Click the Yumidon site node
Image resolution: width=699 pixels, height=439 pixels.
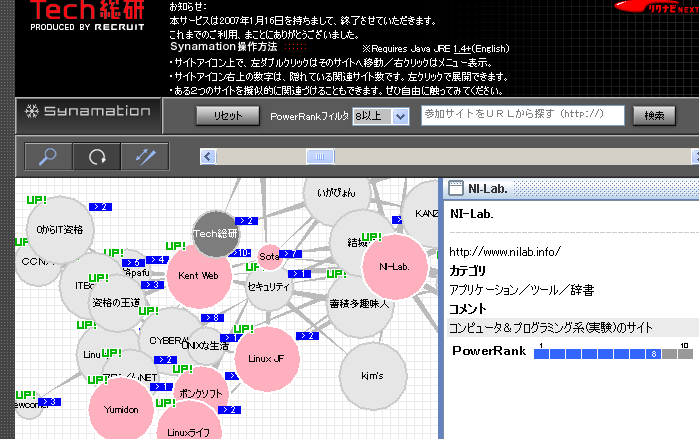click(x=122, y=410)
